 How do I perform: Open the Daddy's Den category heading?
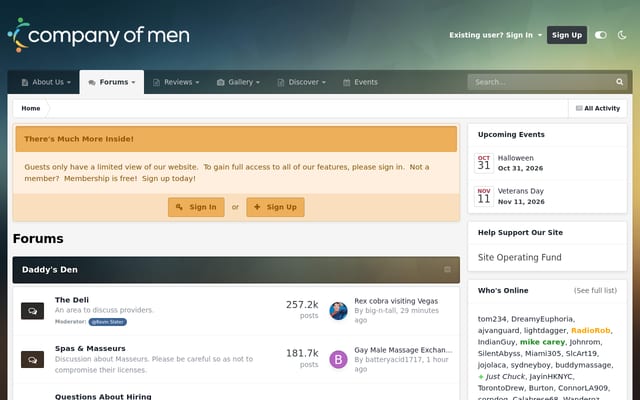tap(50, 269)
